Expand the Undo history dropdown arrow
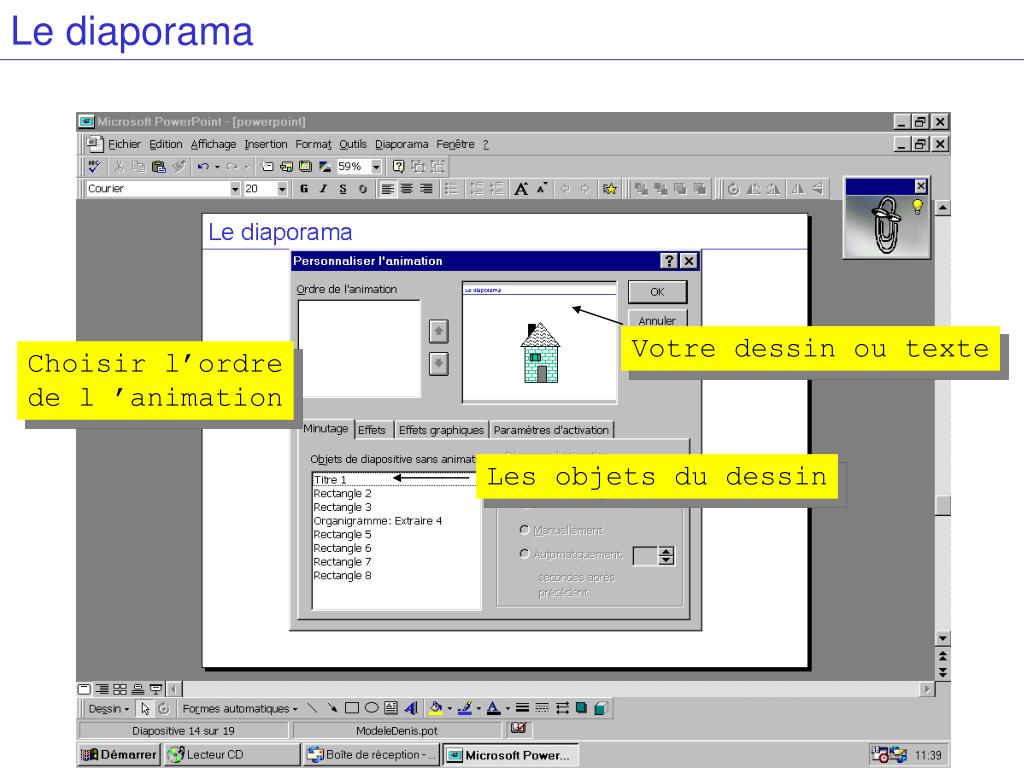 pos(217,167)
